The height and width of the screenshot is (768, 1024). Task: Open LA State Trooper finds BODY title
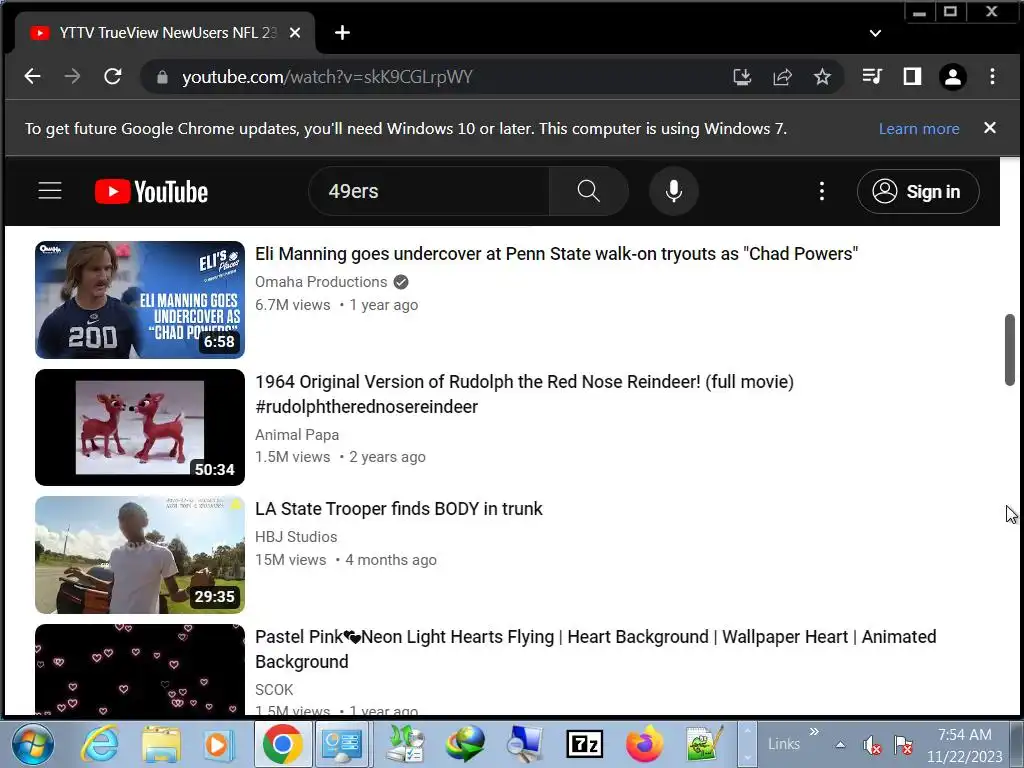[x=399, y=509]
